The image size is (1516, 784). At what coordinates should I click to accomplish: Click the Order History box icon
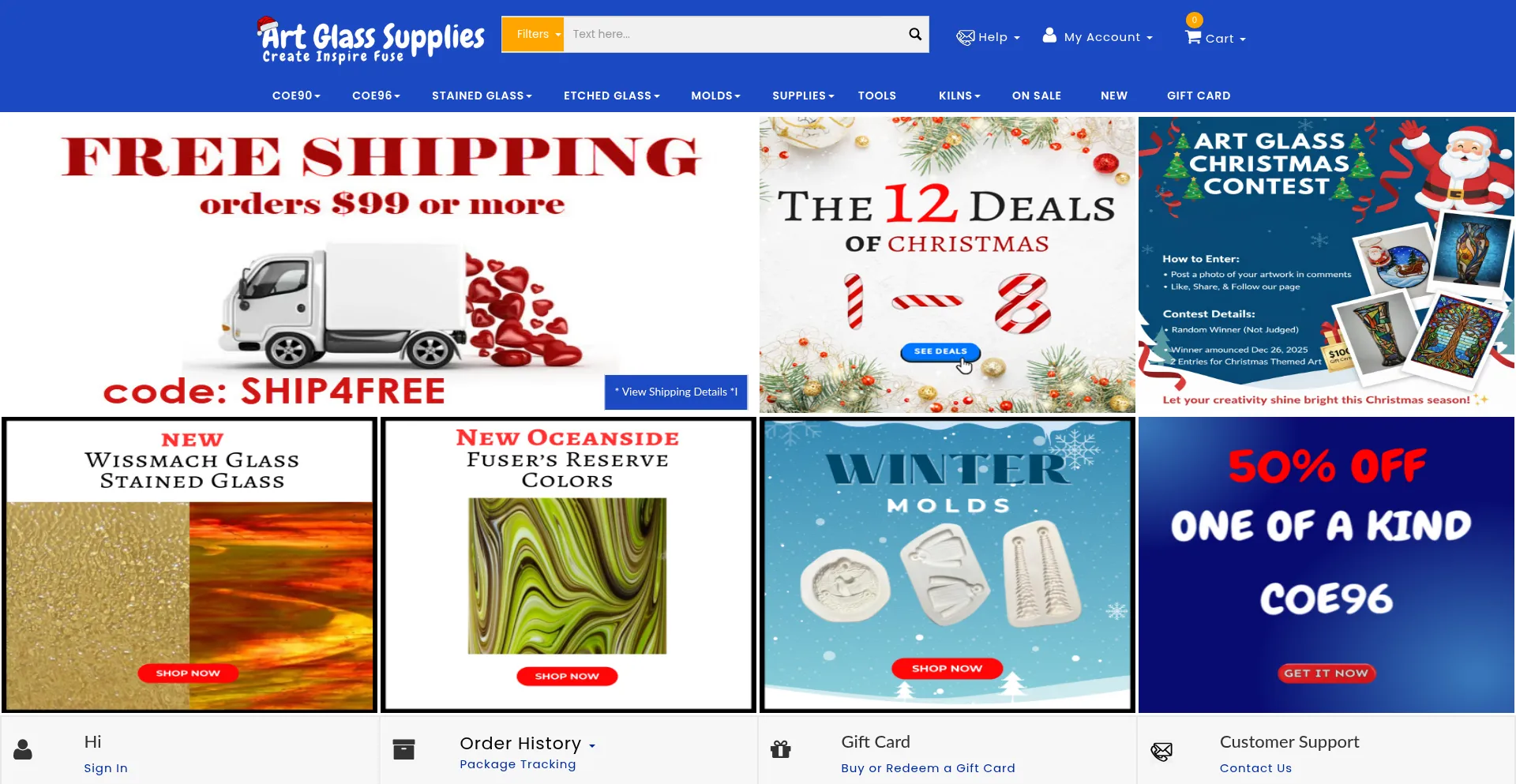point(403,749)
